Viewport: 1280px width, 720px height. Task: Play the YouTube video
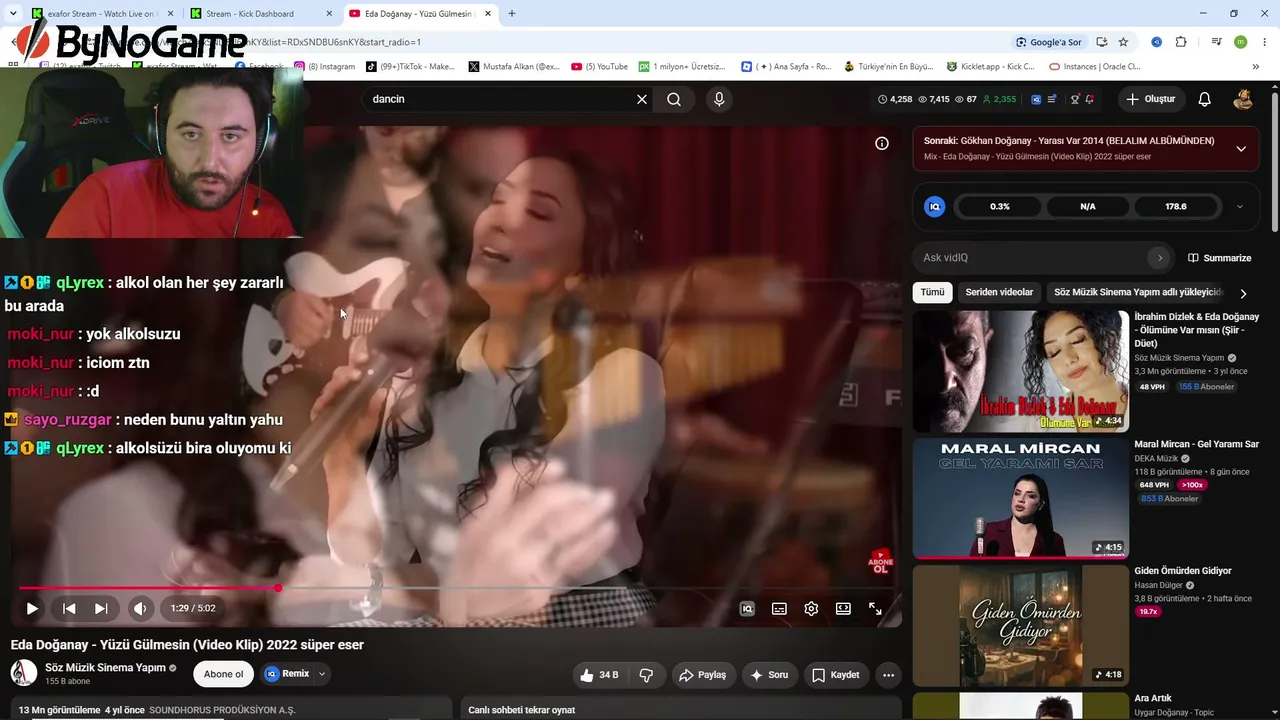point(32,608)
